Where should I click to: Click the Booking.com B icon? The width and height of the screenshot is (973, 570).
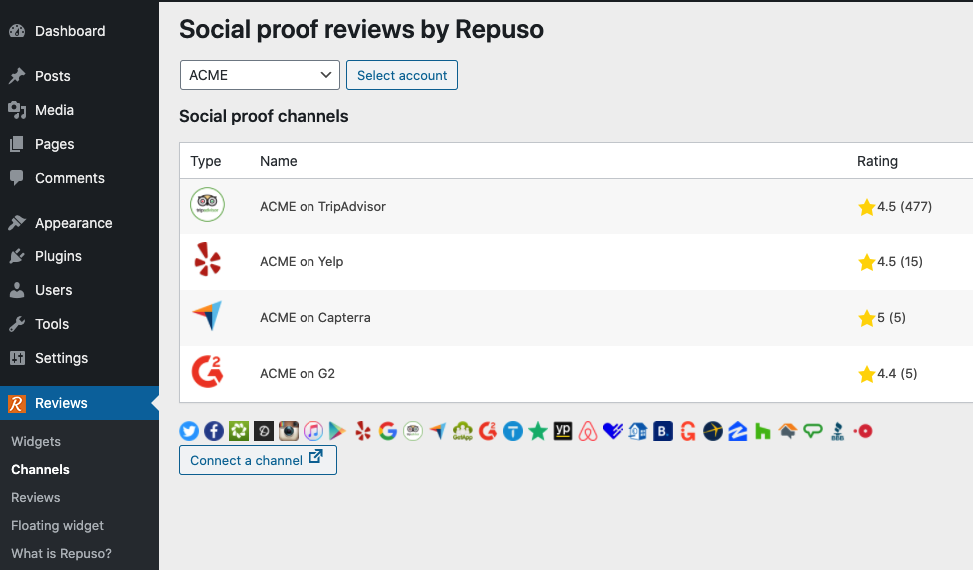[663, 431]
